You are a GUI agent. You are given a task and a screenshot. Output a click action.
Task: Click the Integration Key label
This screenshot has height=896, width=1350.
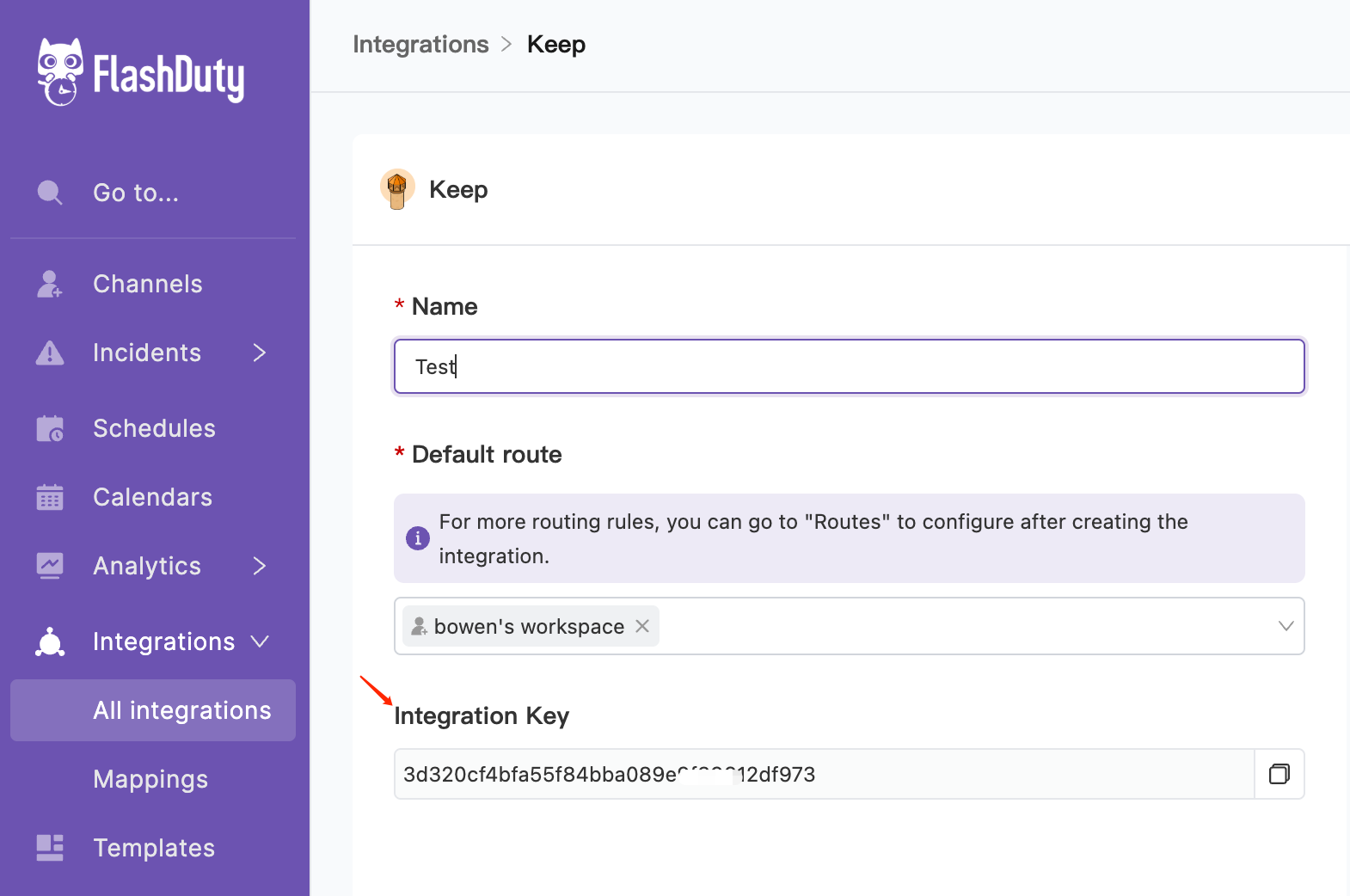pos(482,715)
